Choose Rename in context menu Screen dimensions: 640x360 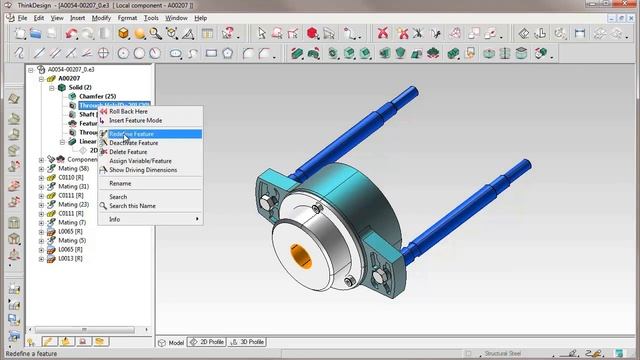click(150, 183)
